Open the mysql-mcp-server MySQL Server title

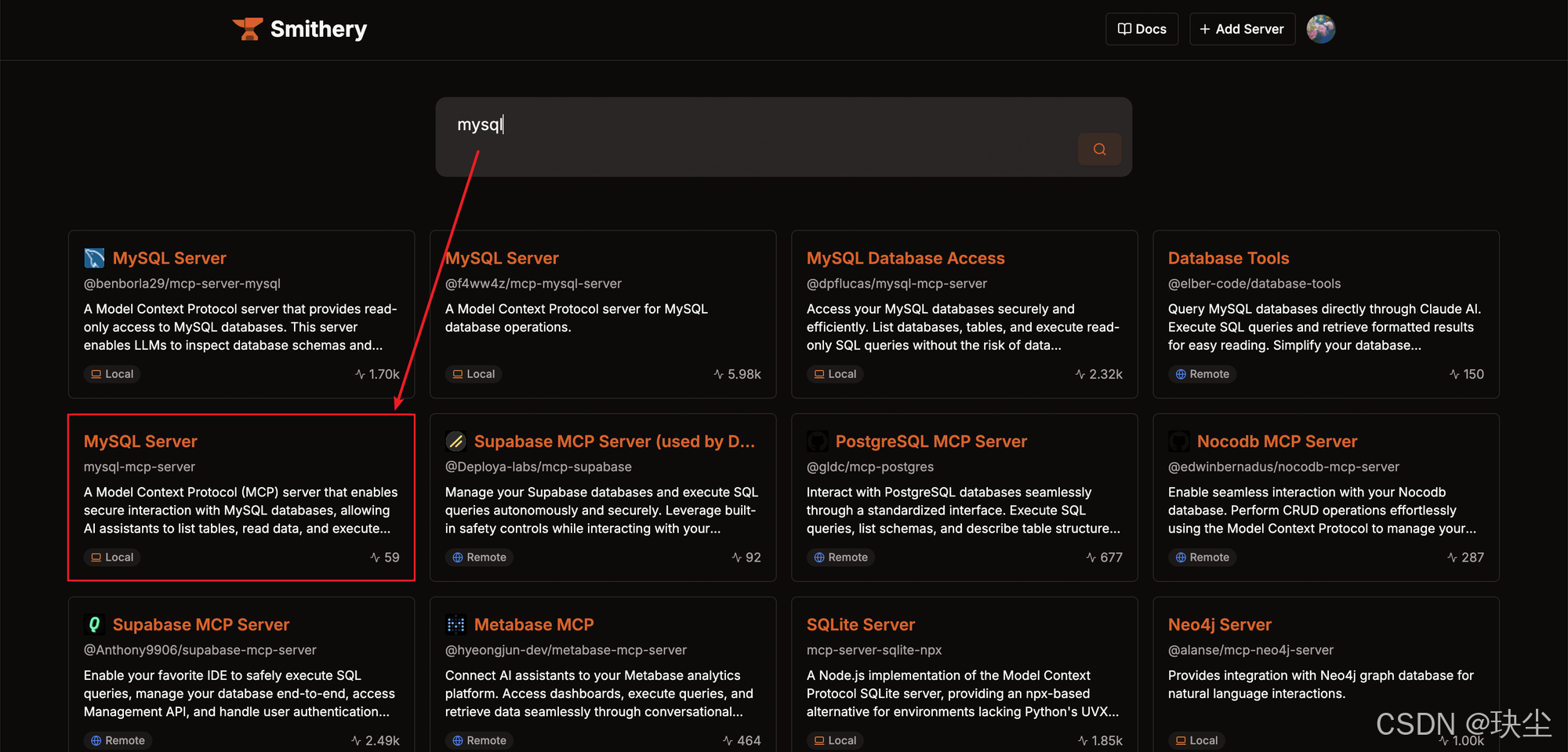pos(140,441)
